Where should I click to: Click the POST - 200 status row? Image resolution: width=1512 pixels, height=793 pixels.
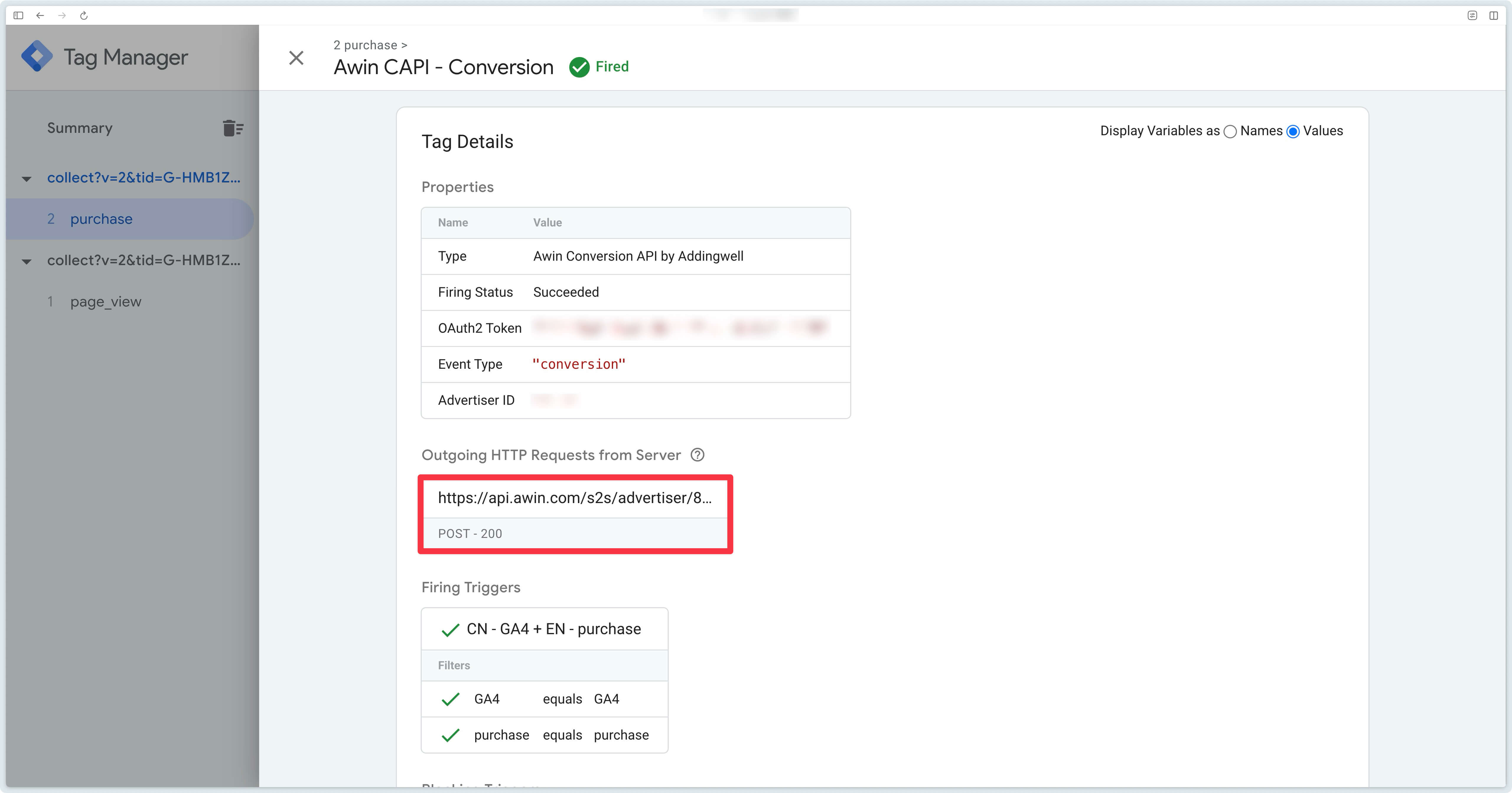(x=575, y=533)
